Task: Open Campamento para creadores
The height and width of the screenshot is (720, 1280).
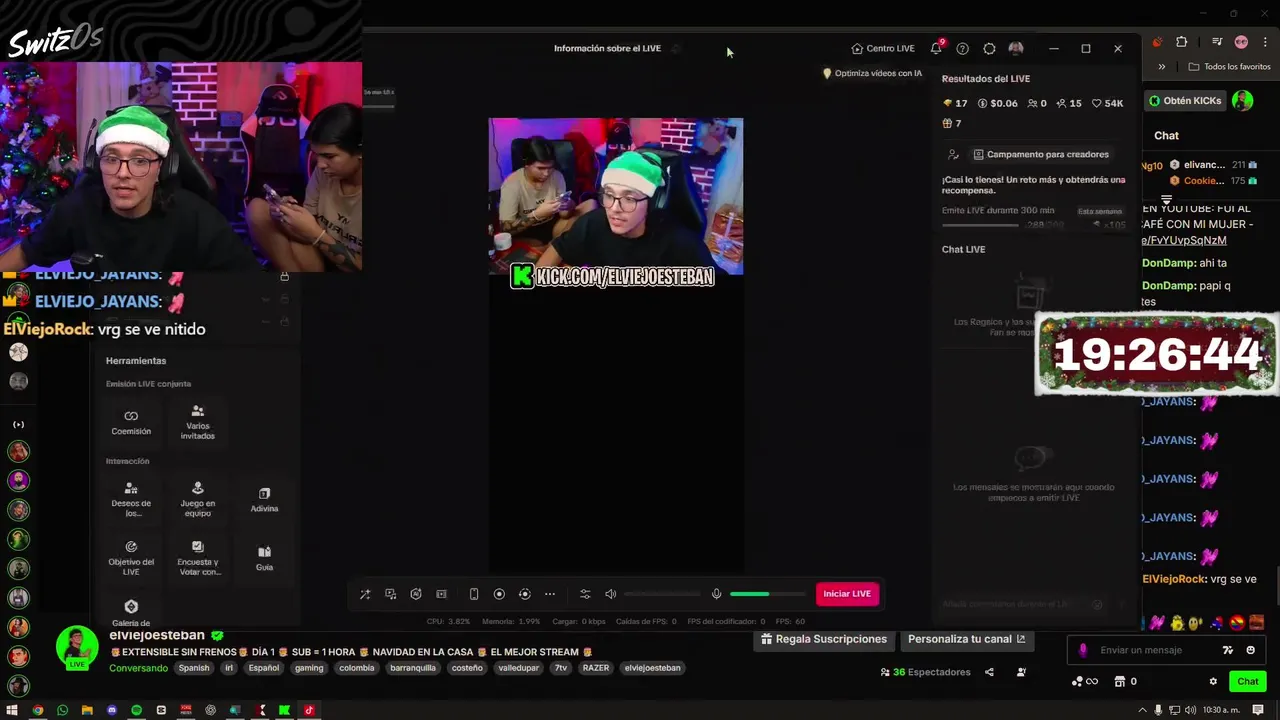Action: click(x=1040, y=154)
